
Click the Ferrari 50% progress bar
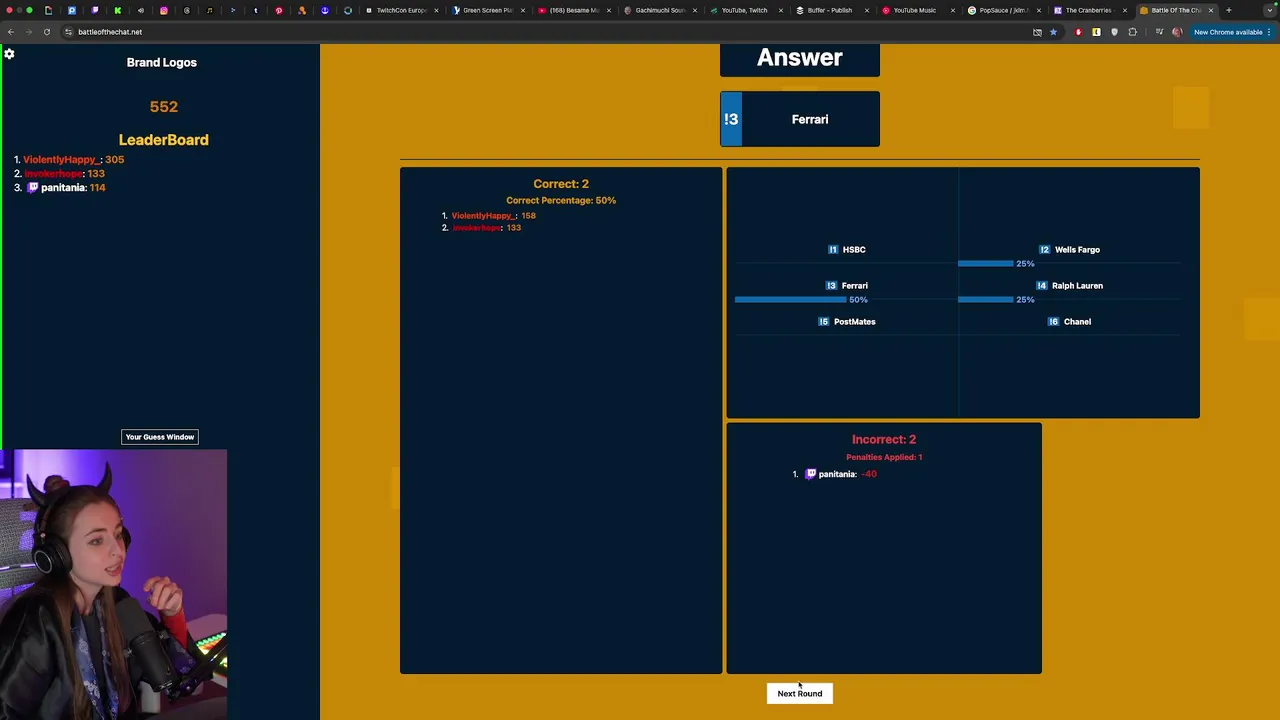click(x=790, y=300)
